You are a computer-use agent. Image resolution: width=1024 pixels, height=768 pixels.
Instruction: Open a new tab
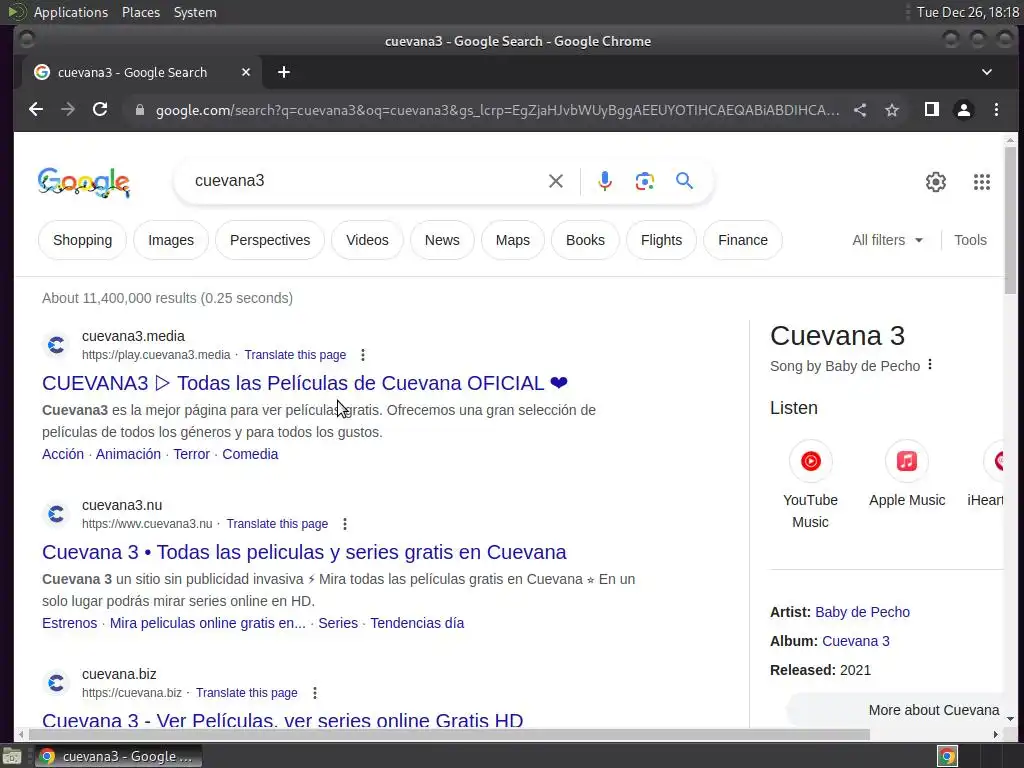coord(283,72)
